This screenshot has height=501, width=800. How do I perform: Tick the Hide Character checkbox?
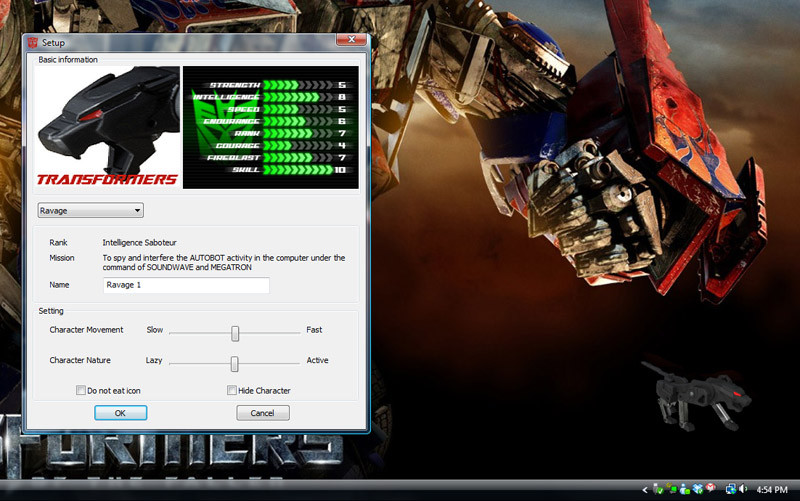click(x=232, y=390)
